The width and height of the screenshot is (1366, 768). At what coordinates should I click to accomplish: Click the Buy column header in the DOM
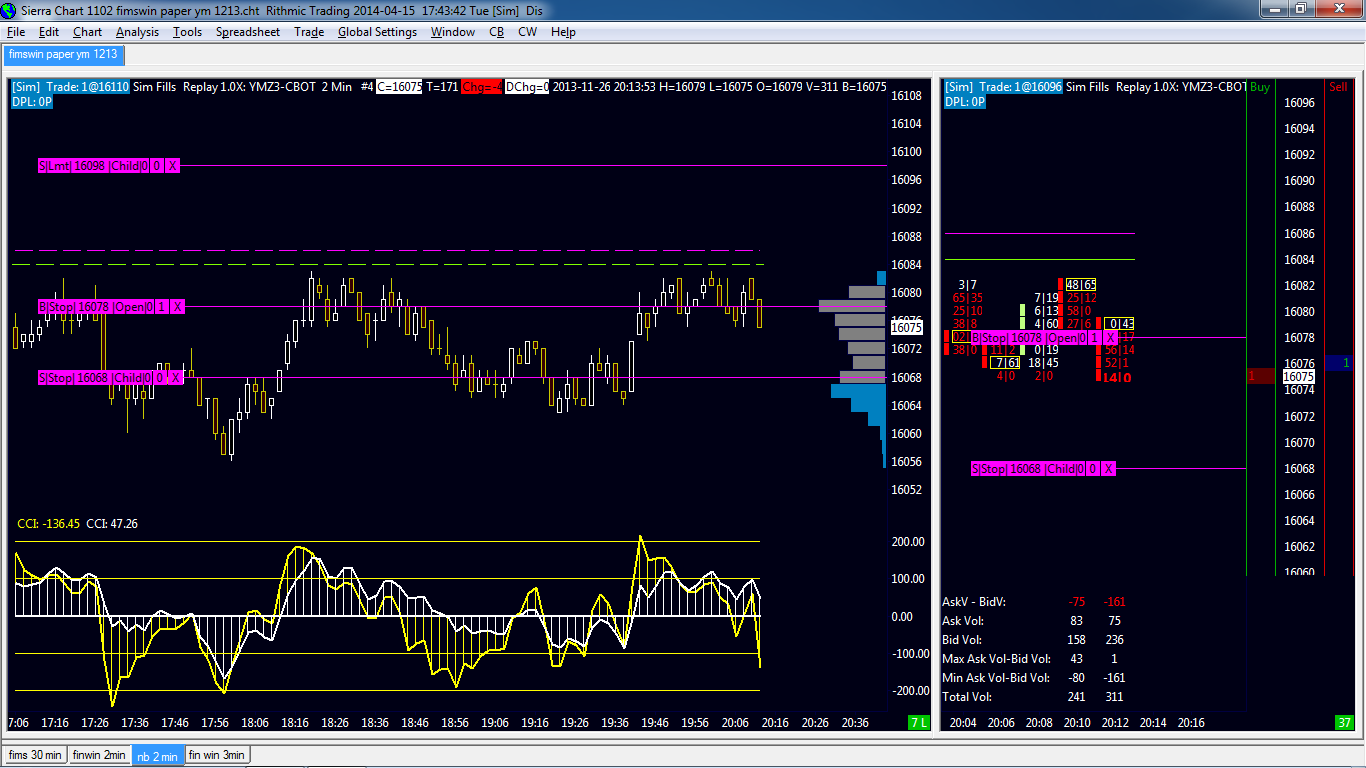click(x=1260, y=87)
